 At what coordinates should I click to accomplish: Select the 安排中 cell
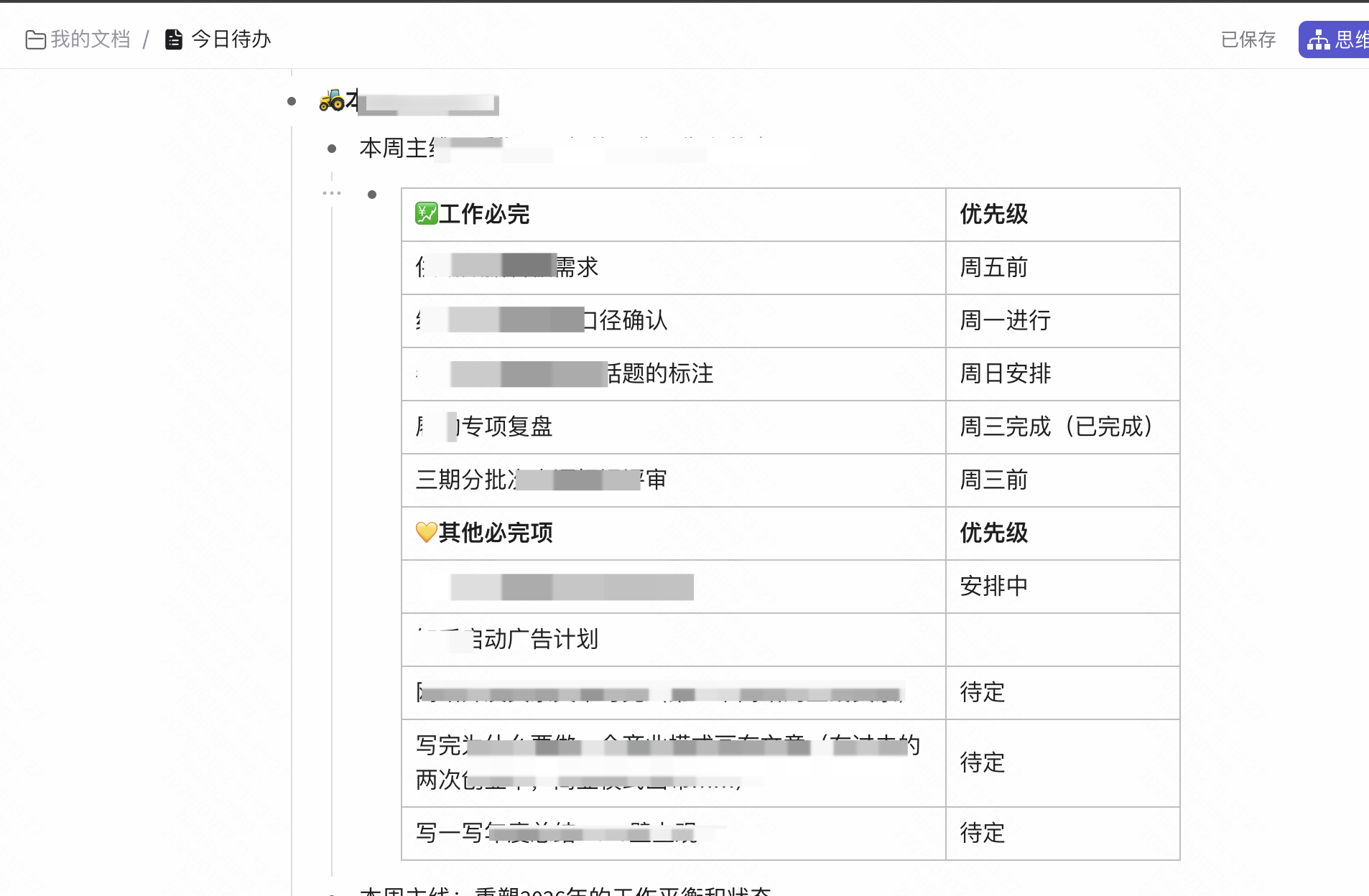[1063, 587]
